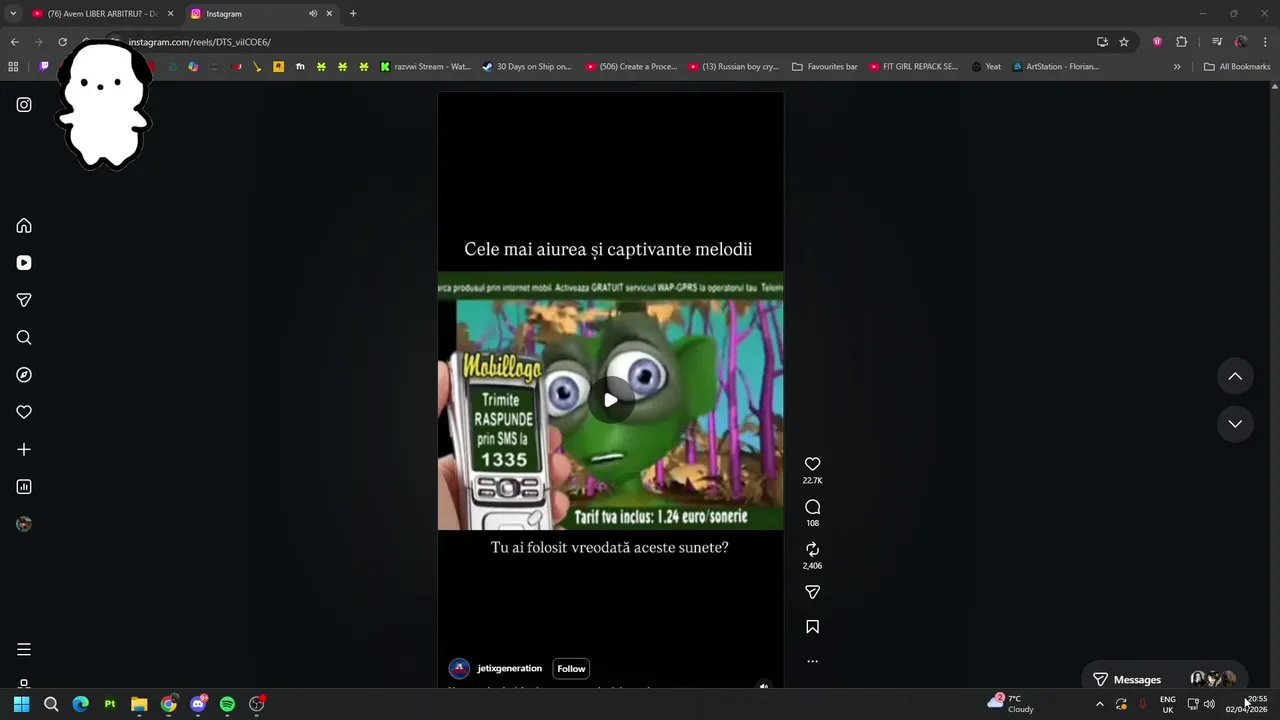Open jetixgeneration profile link
The image size is (1280, 720).
coord(510,669)
